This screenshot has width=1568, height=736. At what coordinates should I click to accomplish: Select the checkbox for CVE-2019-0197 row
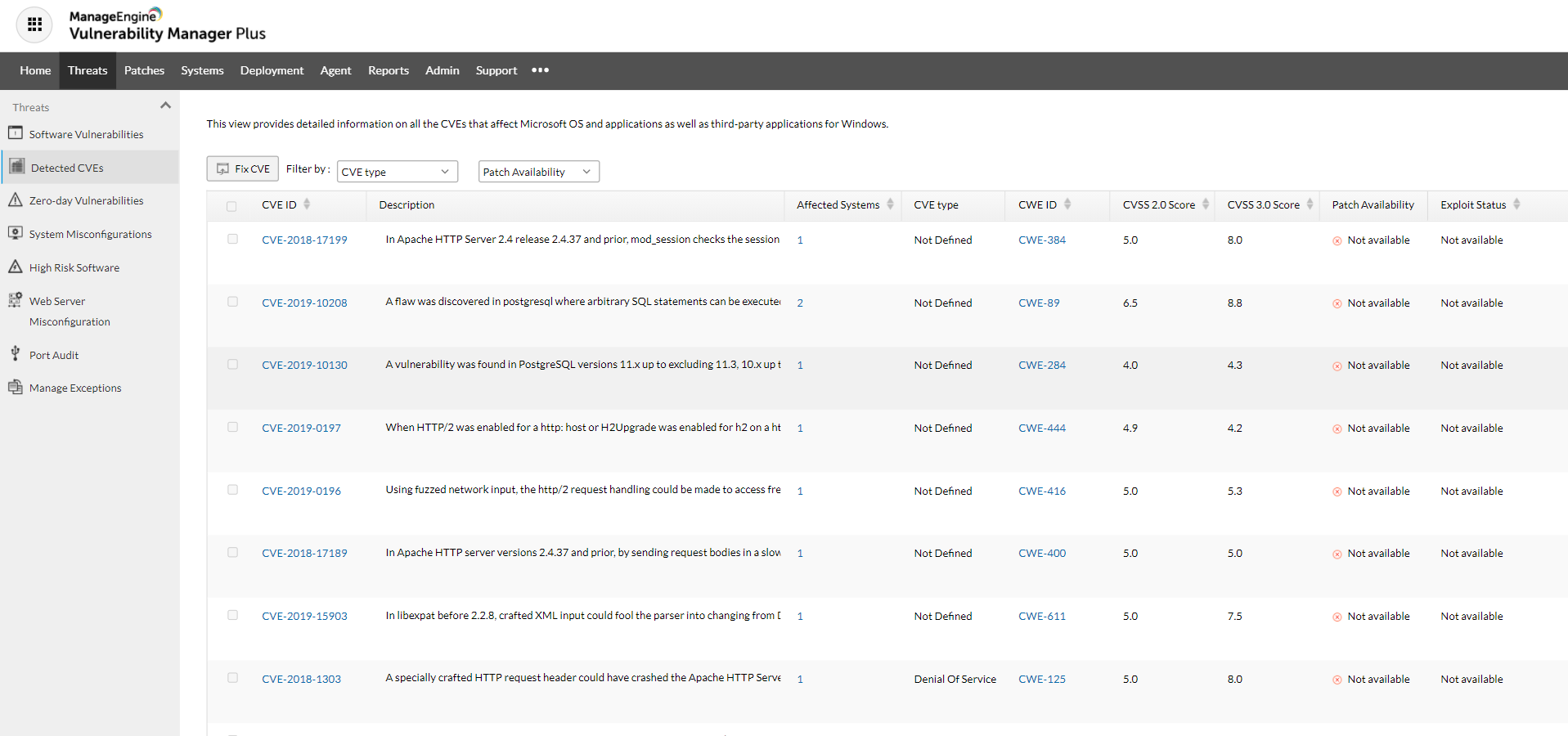click(233, 428)
